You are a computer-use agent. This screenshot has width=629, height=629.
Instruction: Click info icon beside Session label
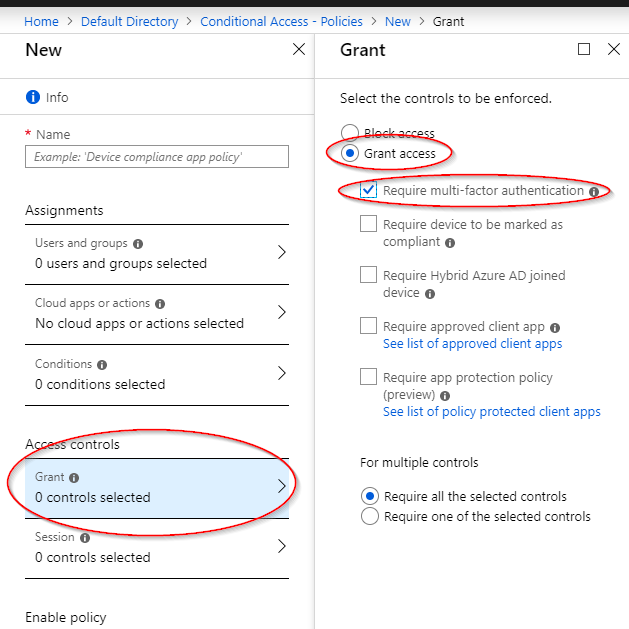85,538
